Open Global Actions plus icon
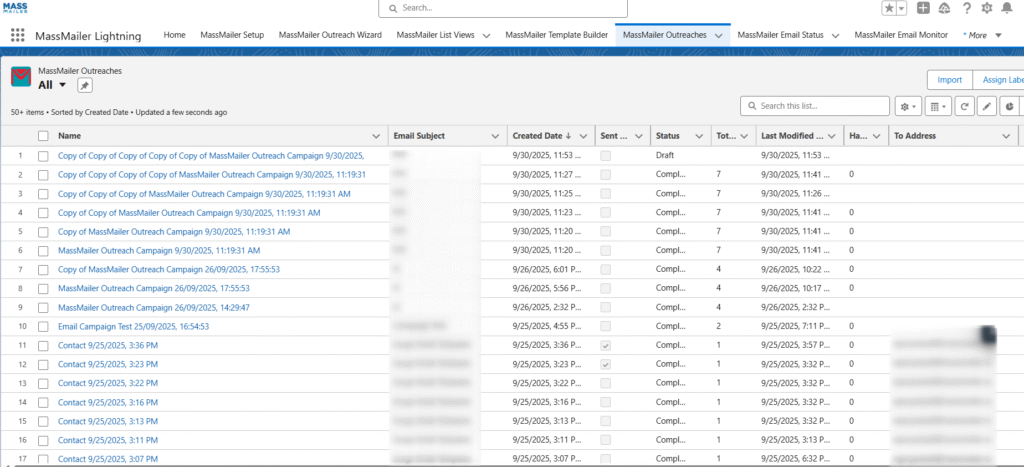 [922, 8]
